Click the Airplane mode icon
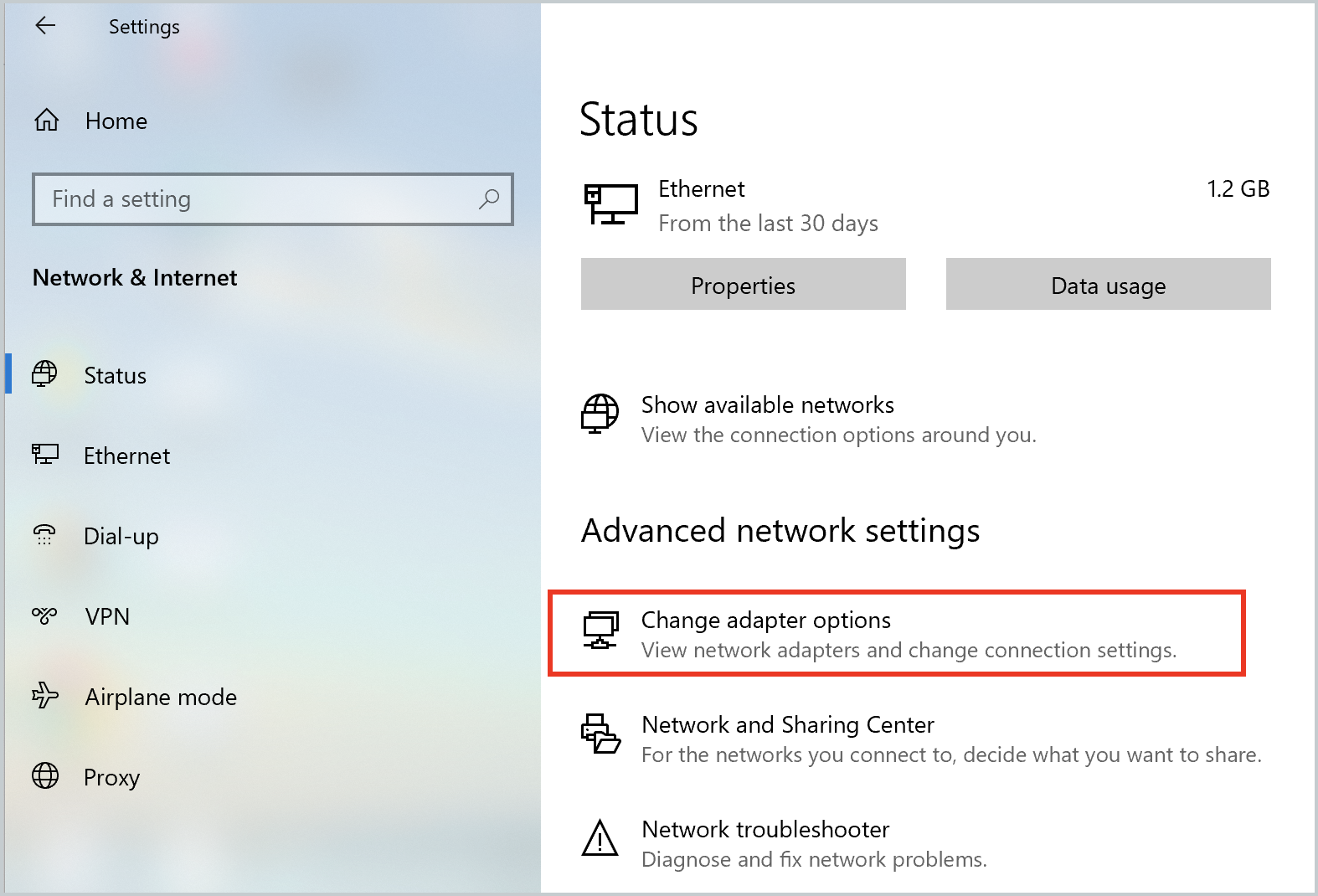Image resolution: width=1318 pixels, height=896 pixels. click(x=44, y=696)
